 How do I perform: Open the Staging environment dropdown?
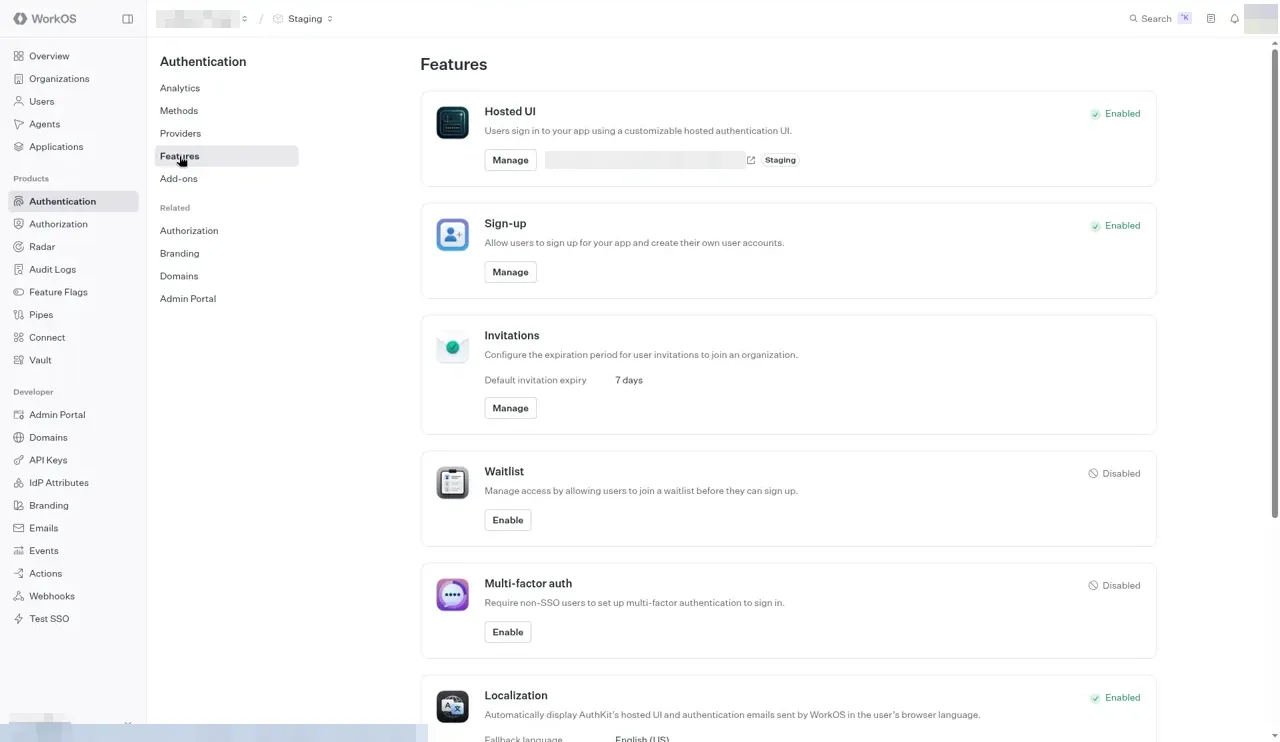(303, 19)
